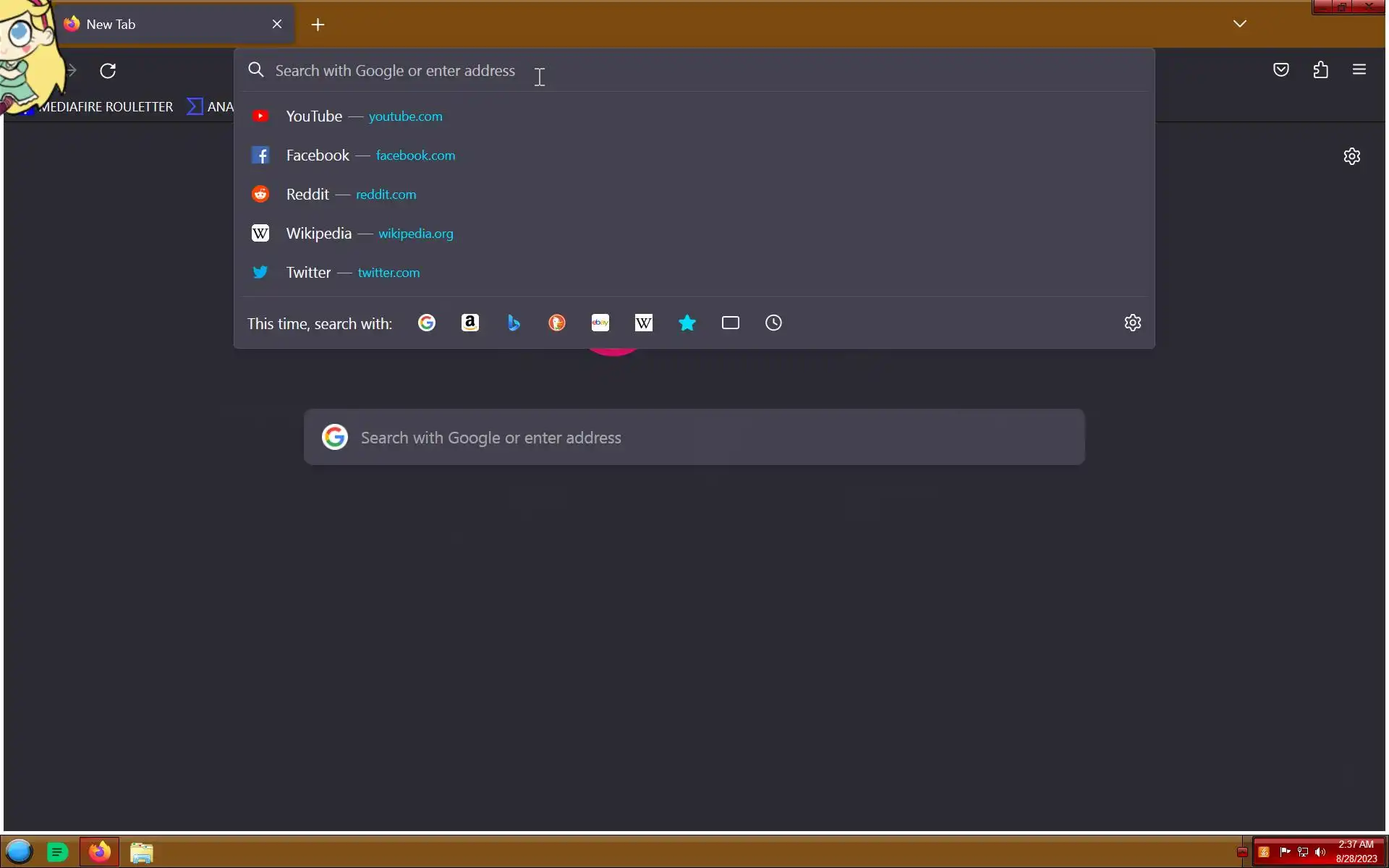Personalize new tab with gear icon
The height and width of the screenshot is (868, 1389).
(1352, 156)
